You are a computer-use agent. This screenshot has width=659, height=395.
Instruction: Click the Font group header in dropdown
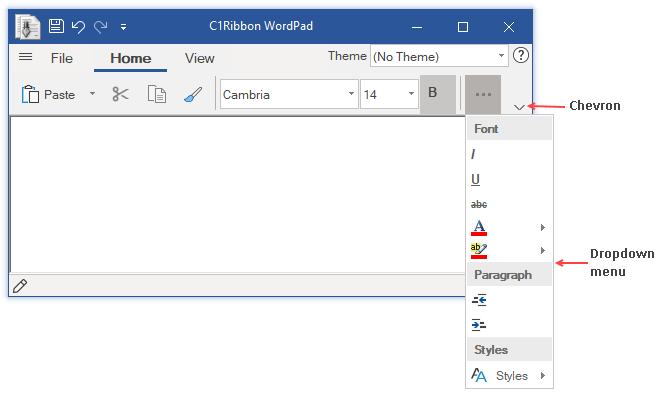509,129
